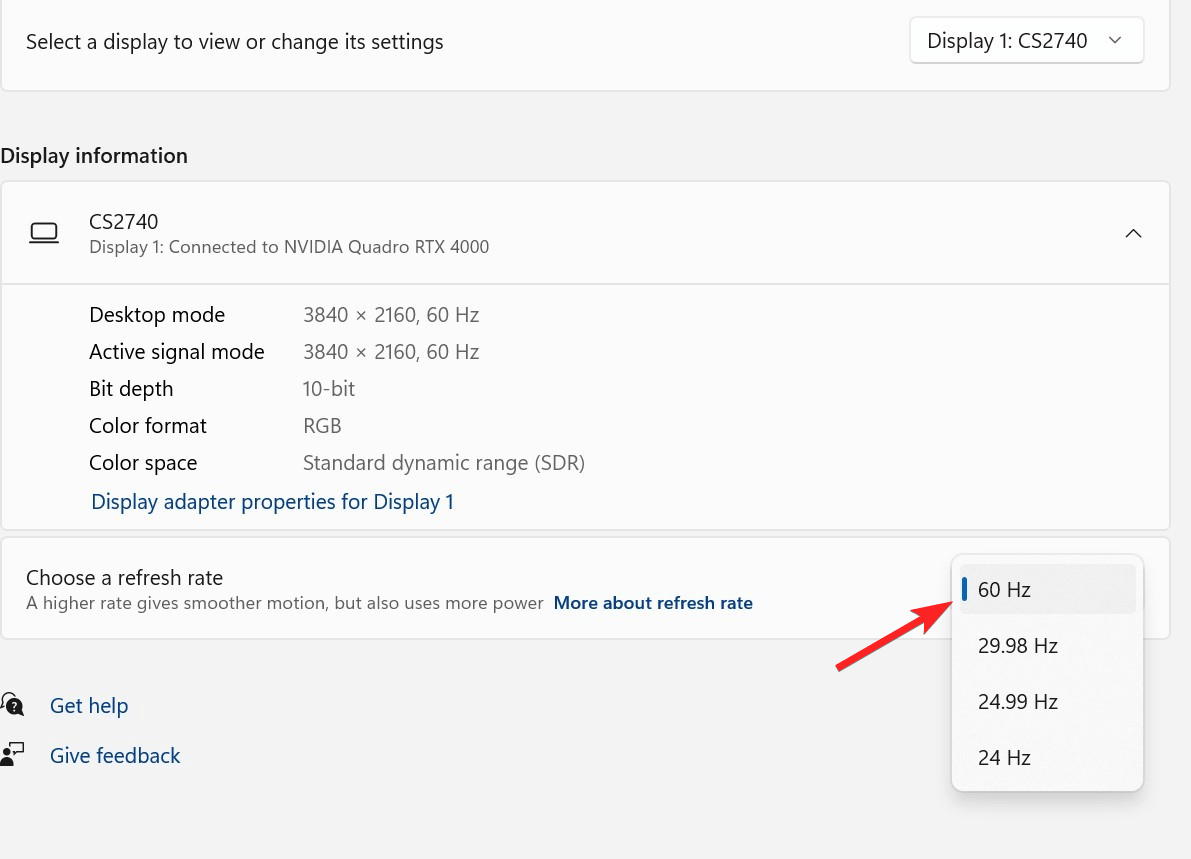Open the Get help link
Image resolution: width=1191 pixels, height=859 pixels.
(89, 706)
